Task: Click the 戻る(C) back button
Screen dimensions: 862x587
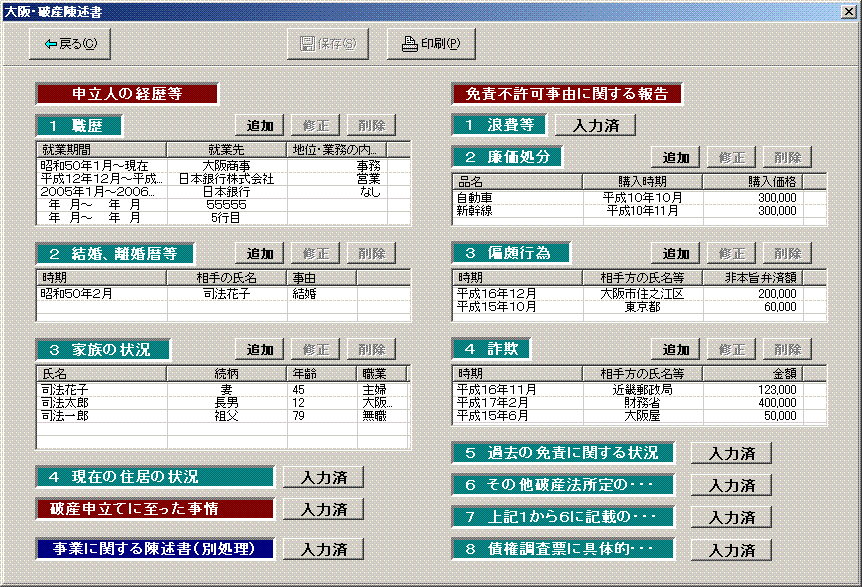Action: pos(70,44)
